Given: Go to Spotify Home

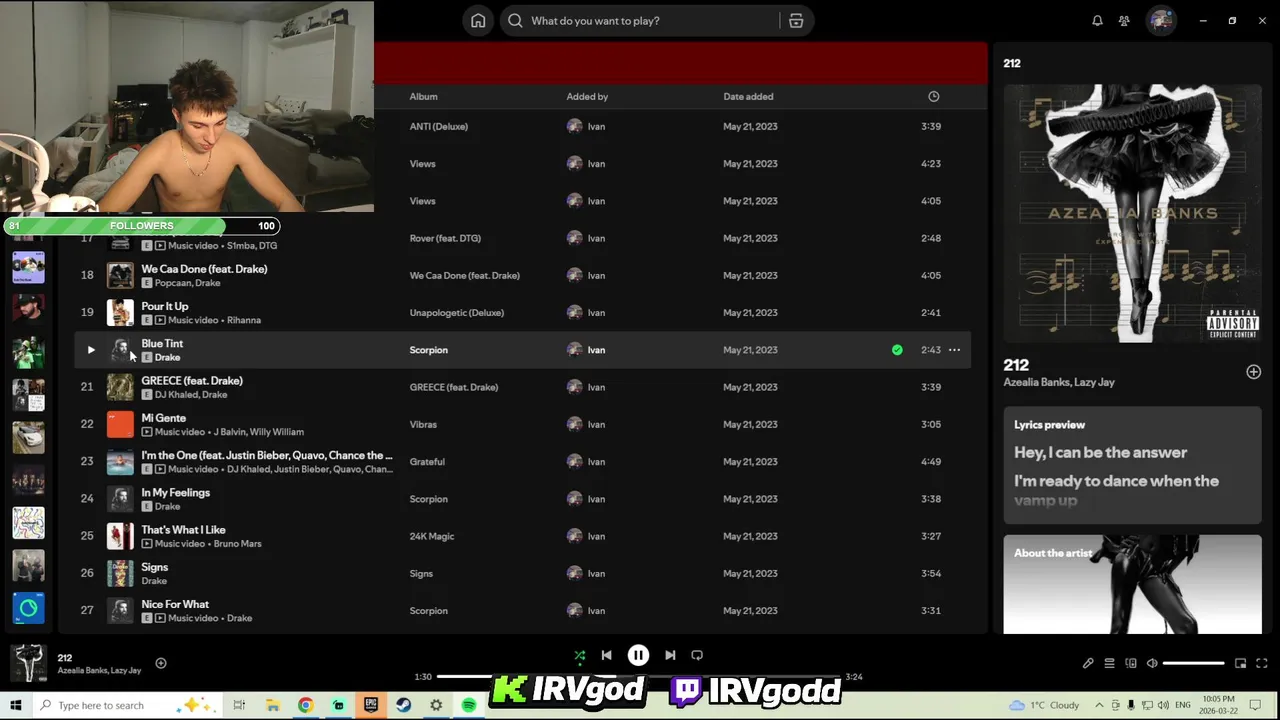Looking at the screenshot, I should (478, 21).
